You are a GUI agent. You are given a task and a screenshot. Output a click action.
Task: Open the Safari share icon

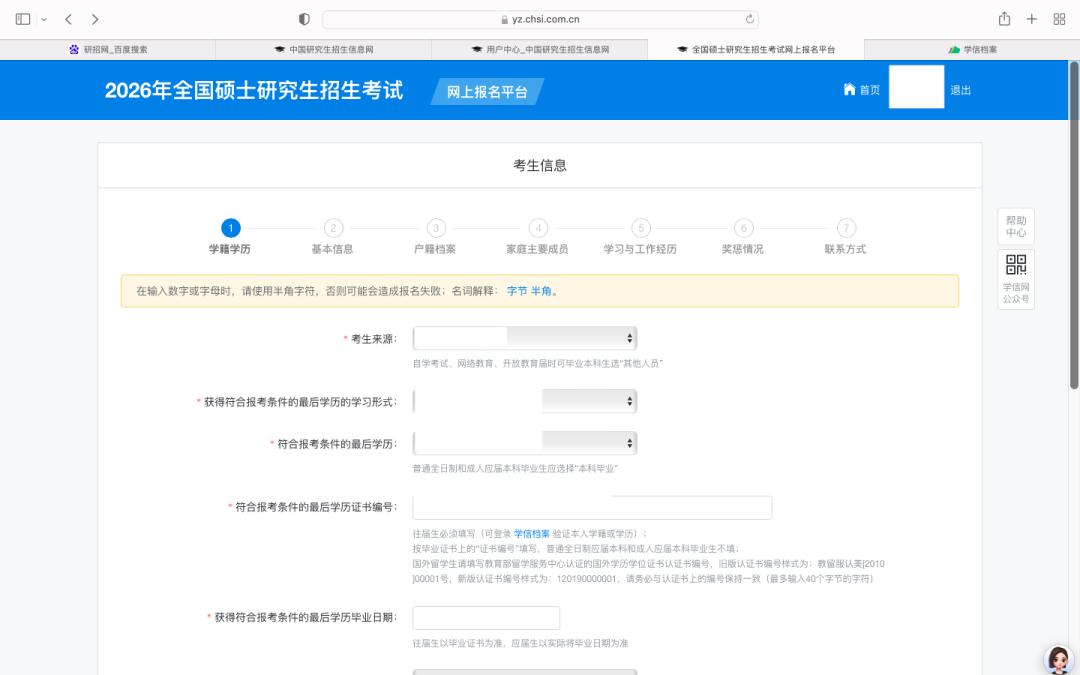tap(1004, 19)
